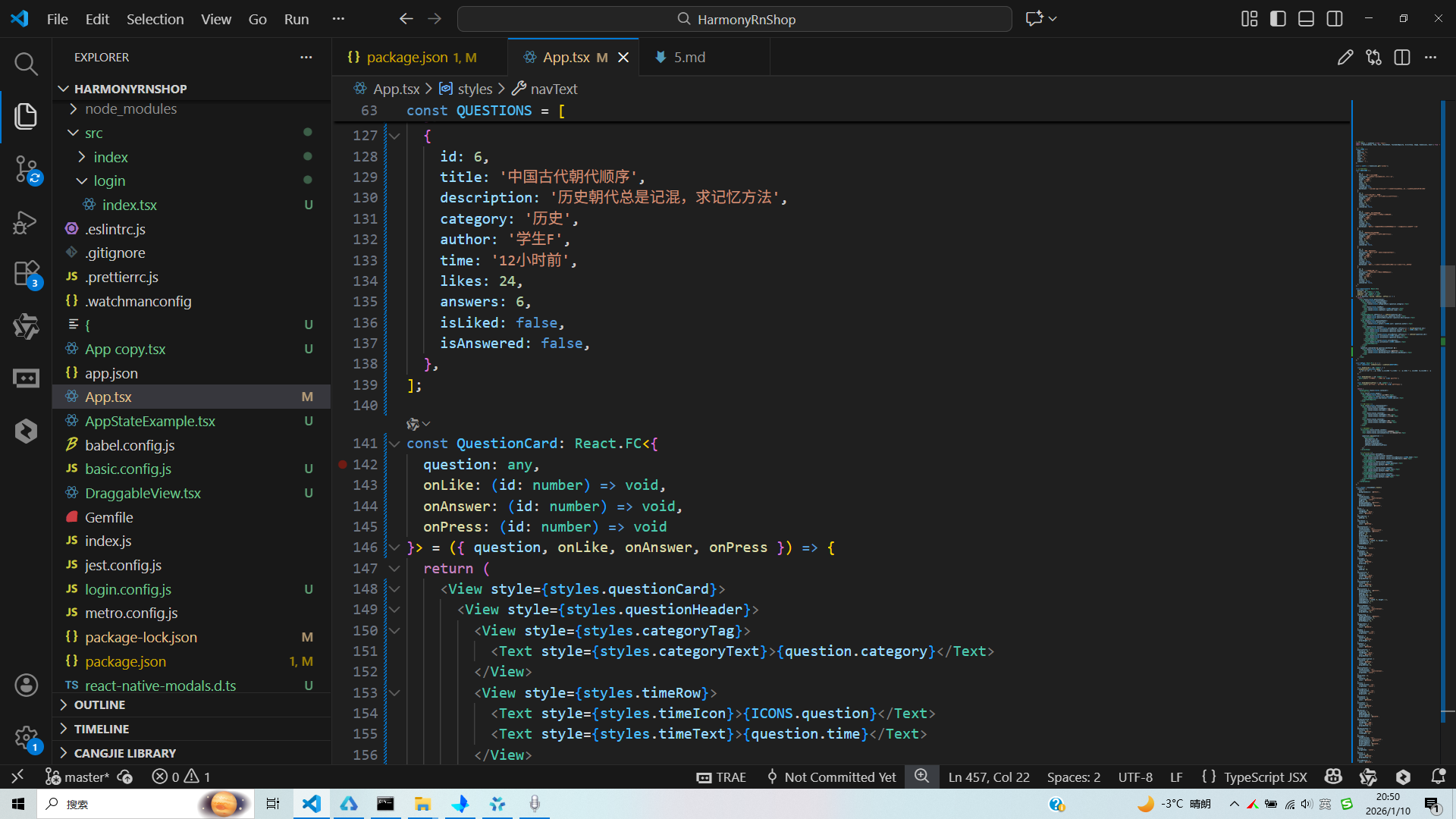1456x819 pixels.
Task: Click the notifications bell in status bar
Action: tap(1438, 777)
